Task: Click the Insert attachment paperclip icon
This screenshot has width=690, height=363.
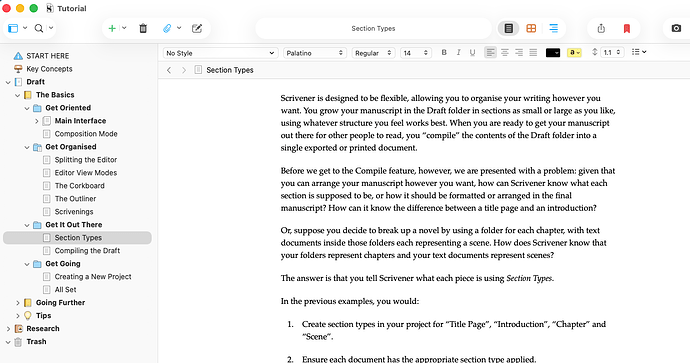Action: 167,29
